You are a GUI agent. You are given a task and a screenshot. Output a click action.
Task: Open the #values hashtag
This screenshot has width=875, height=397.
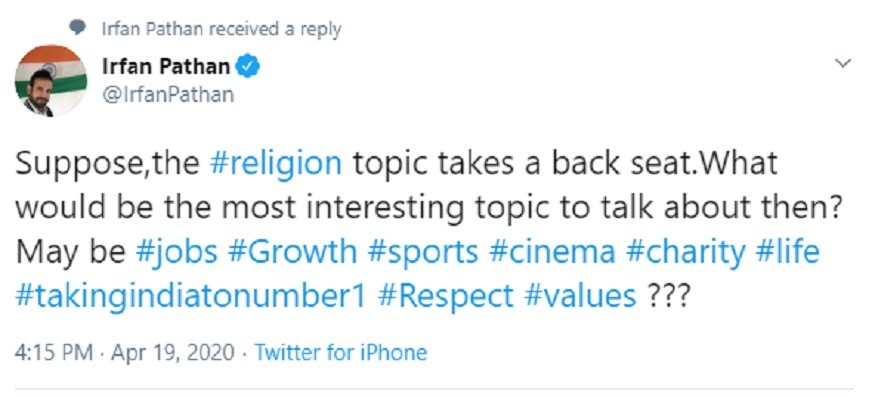click(580, 296)
